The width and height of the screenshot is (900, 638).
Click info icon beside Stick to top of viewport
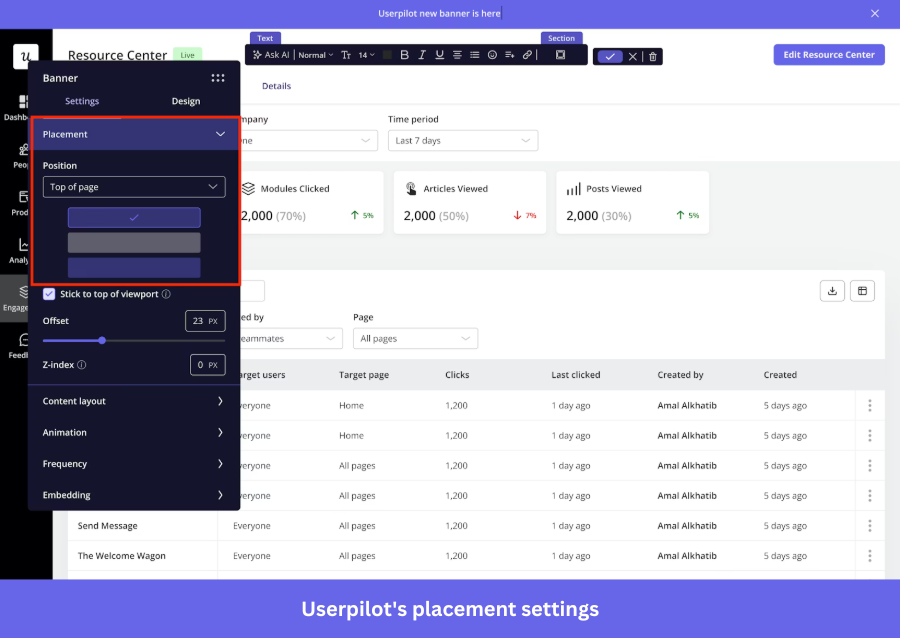(166, 294)
